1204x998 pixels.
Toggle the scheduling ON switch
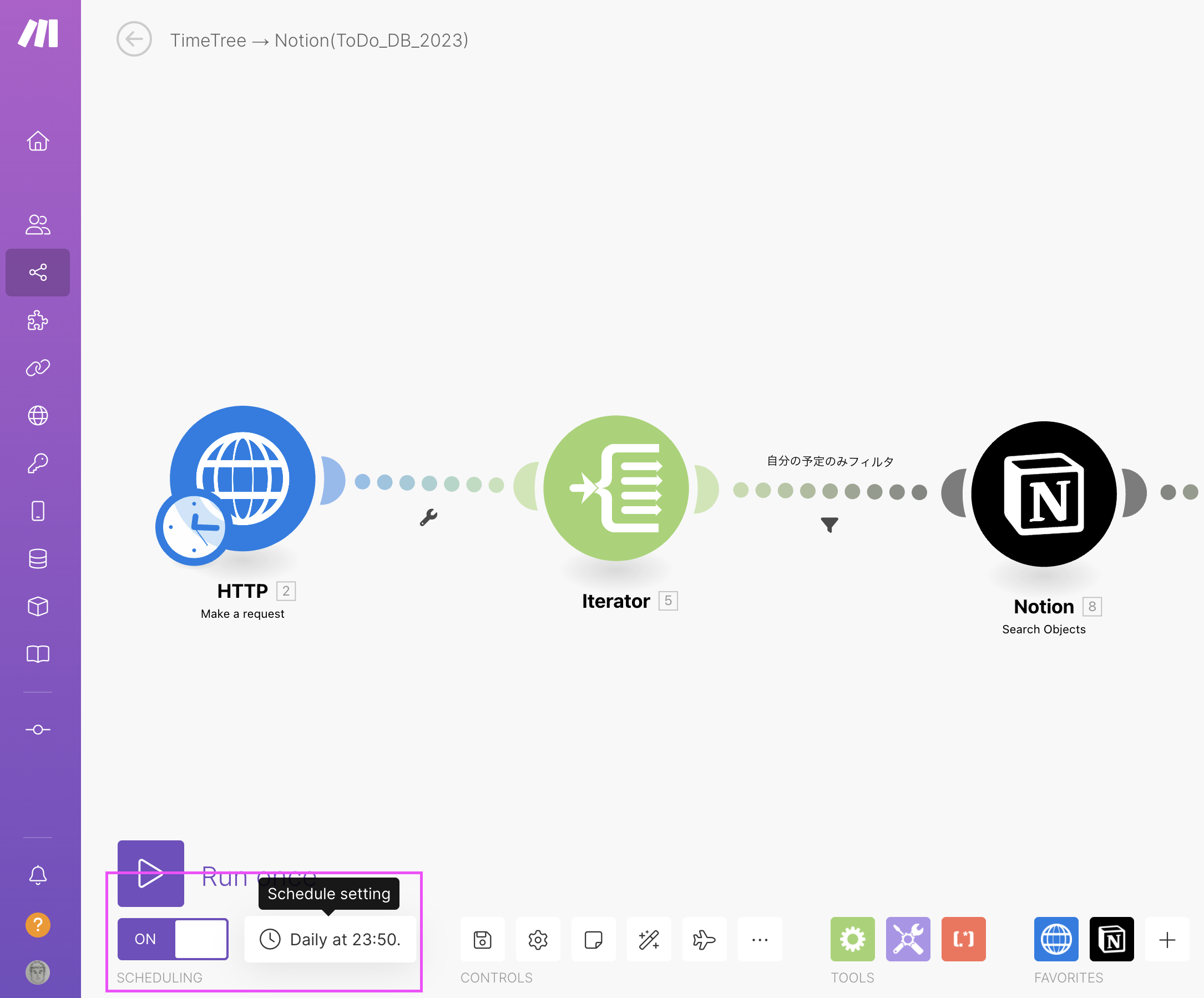point(173,939)
